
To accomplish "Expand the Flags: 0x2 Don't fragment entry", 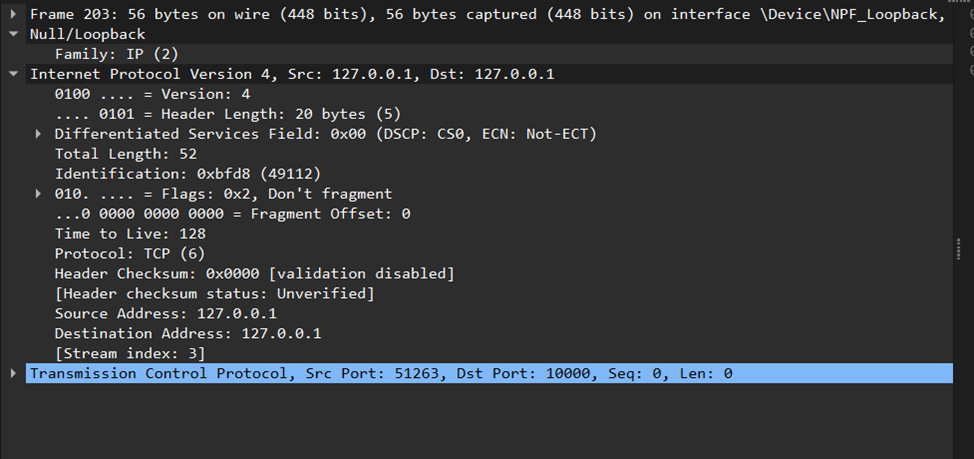I will pyautogui.click(x=39, y=194).
